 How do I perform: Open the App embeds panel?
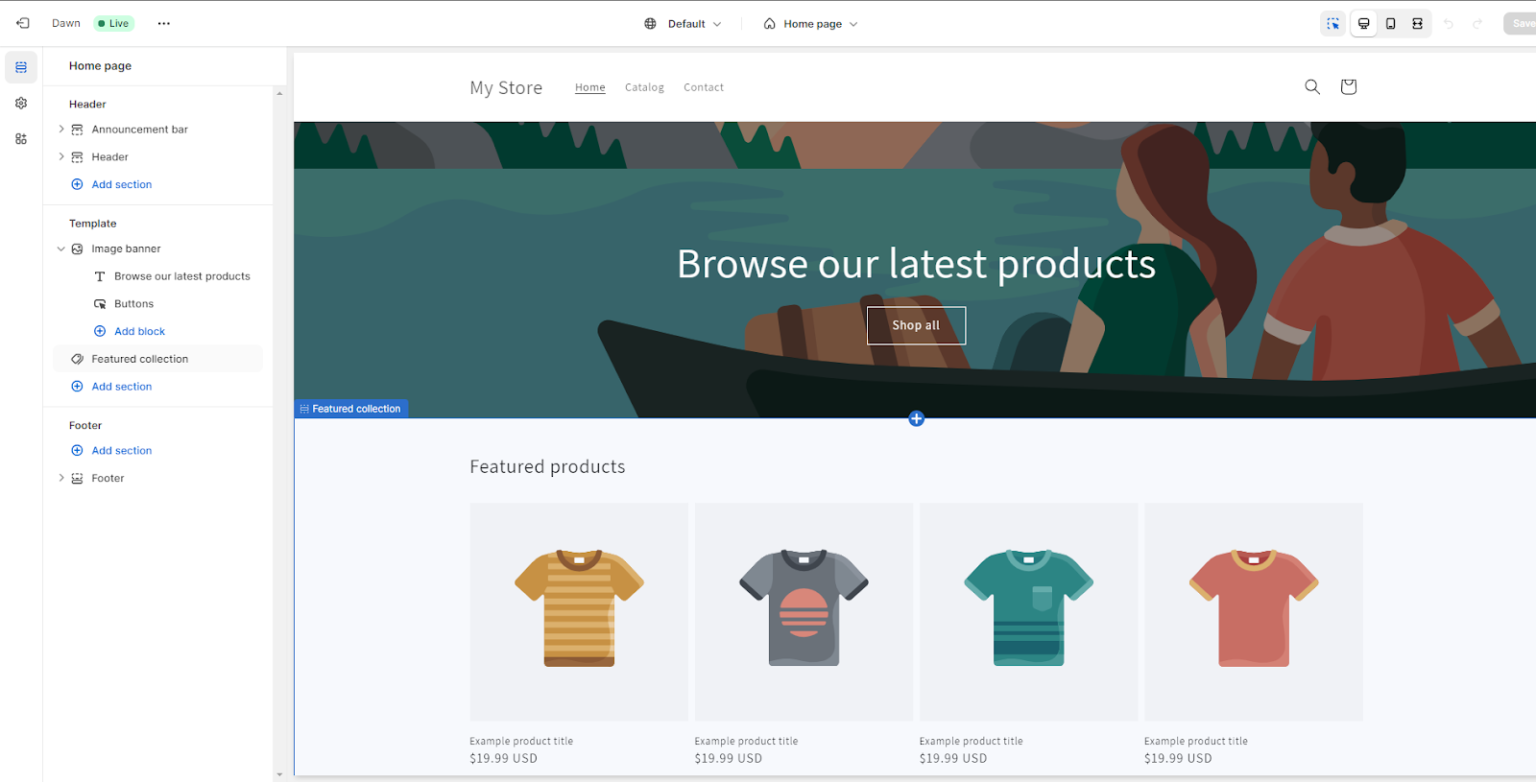pos(20,139)
